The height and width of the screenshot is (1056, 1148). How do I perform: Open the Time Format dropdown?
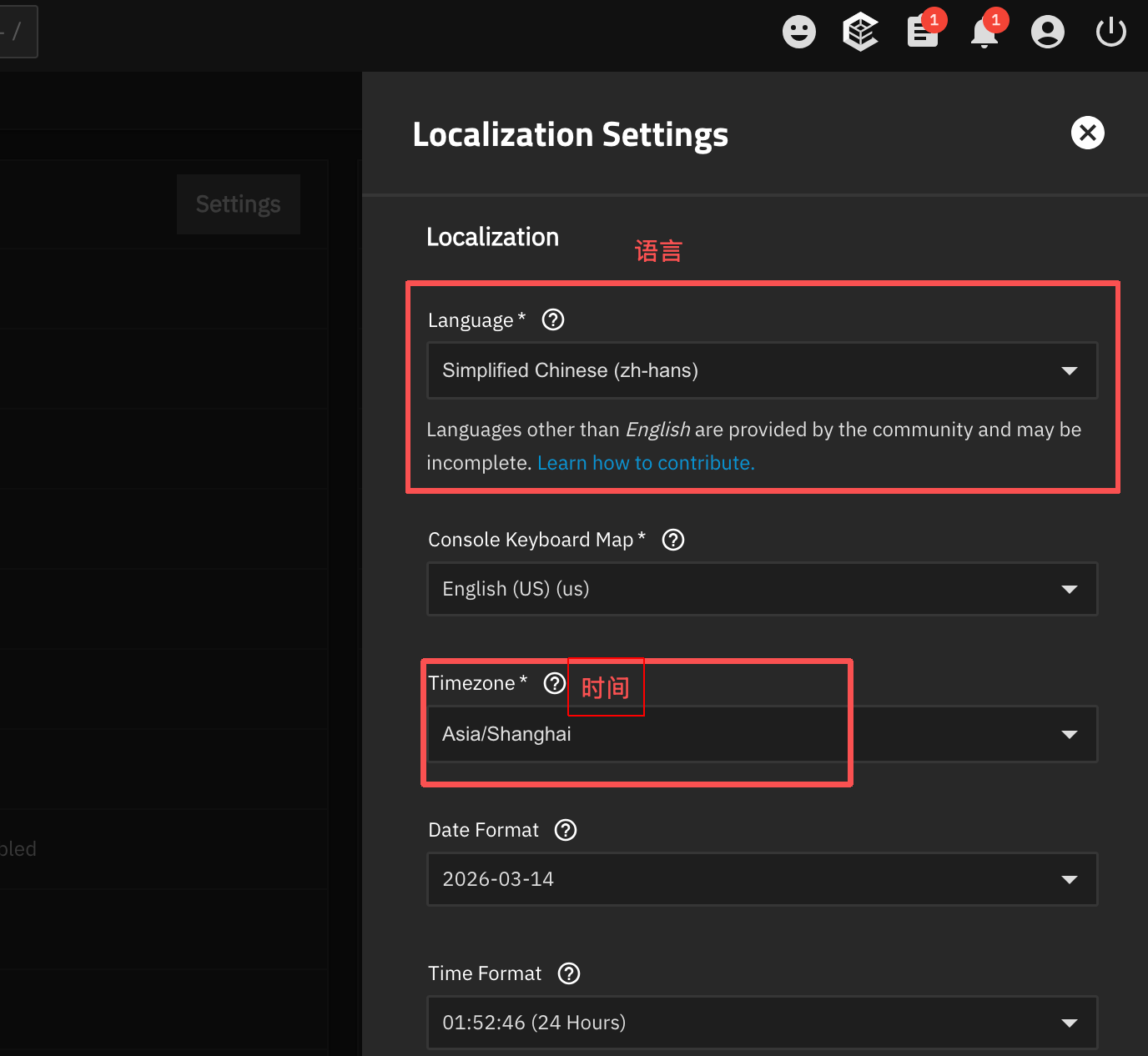[x=762, y=1023]
